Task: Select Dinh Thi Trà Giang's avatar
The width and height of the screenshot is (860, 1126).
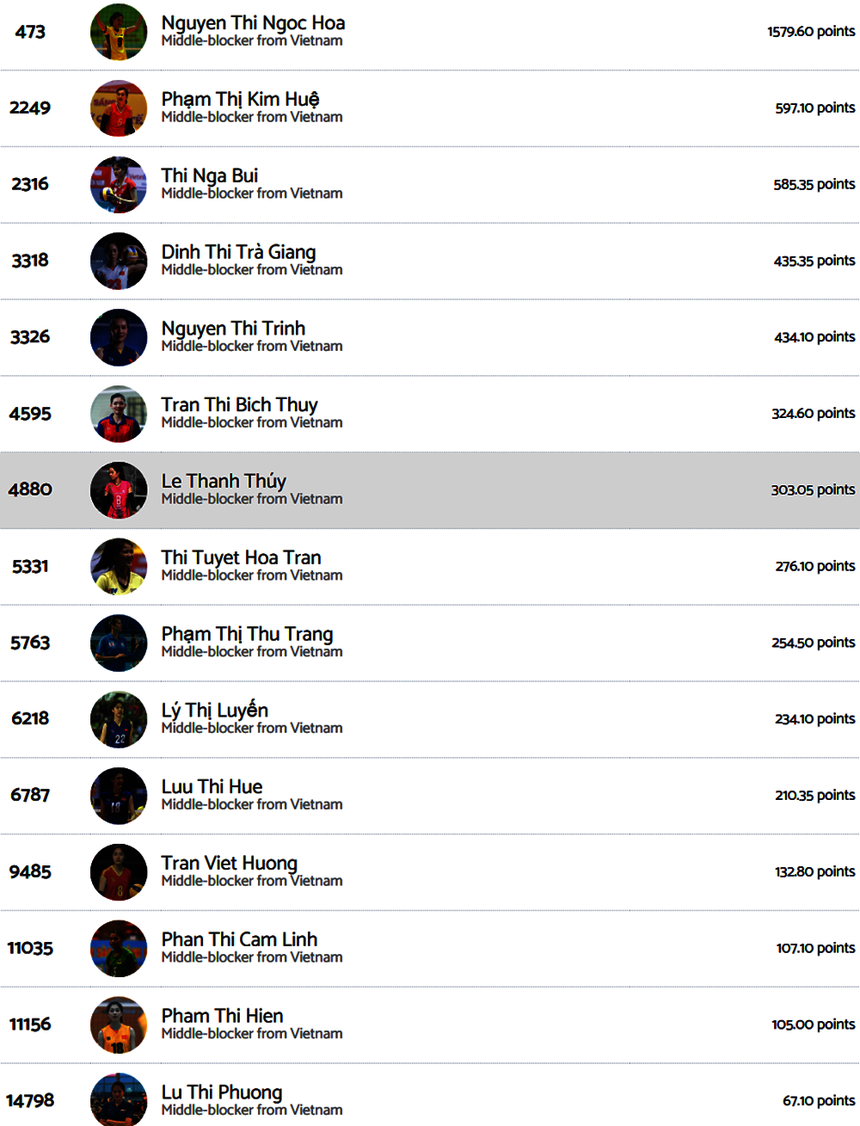Action: [118, 261]
